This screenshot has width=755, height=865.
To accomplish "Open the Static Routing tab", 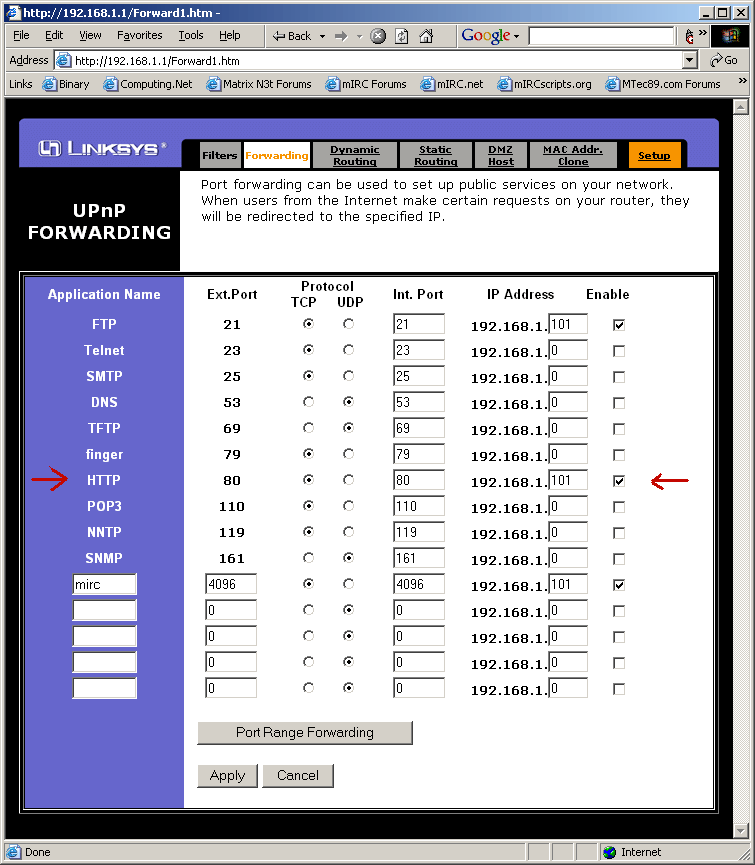I will point(436,155).
